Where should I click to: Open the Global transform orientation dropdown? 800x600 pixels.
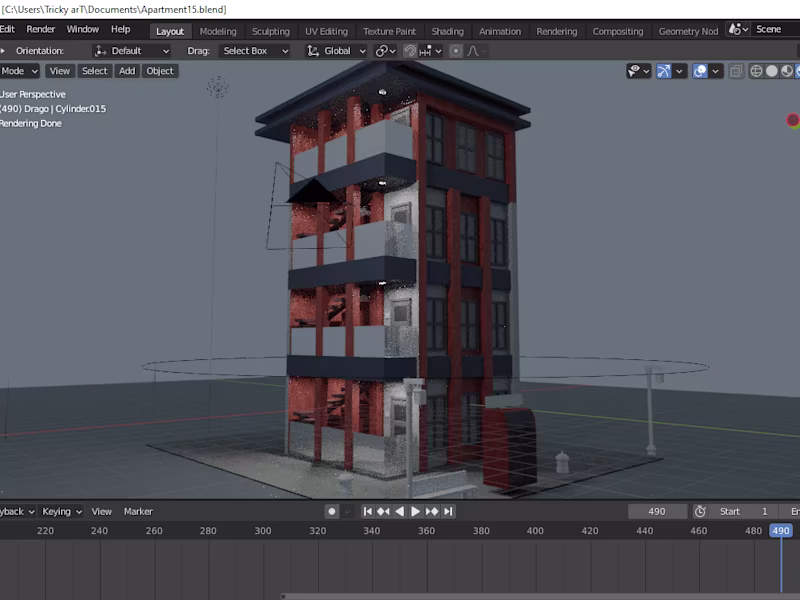[336, 51]
